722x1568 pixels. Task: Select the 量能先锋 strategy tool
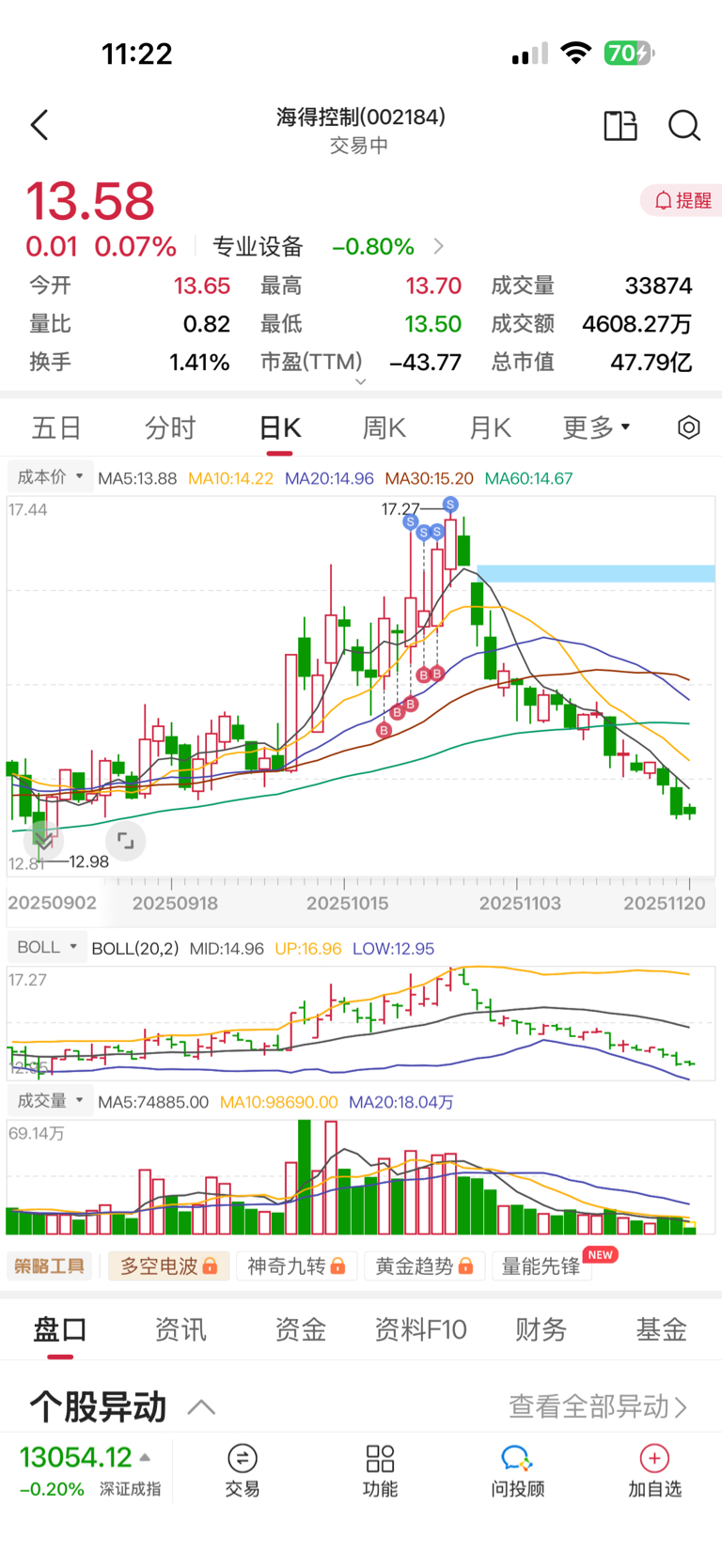click(541, 1266)
